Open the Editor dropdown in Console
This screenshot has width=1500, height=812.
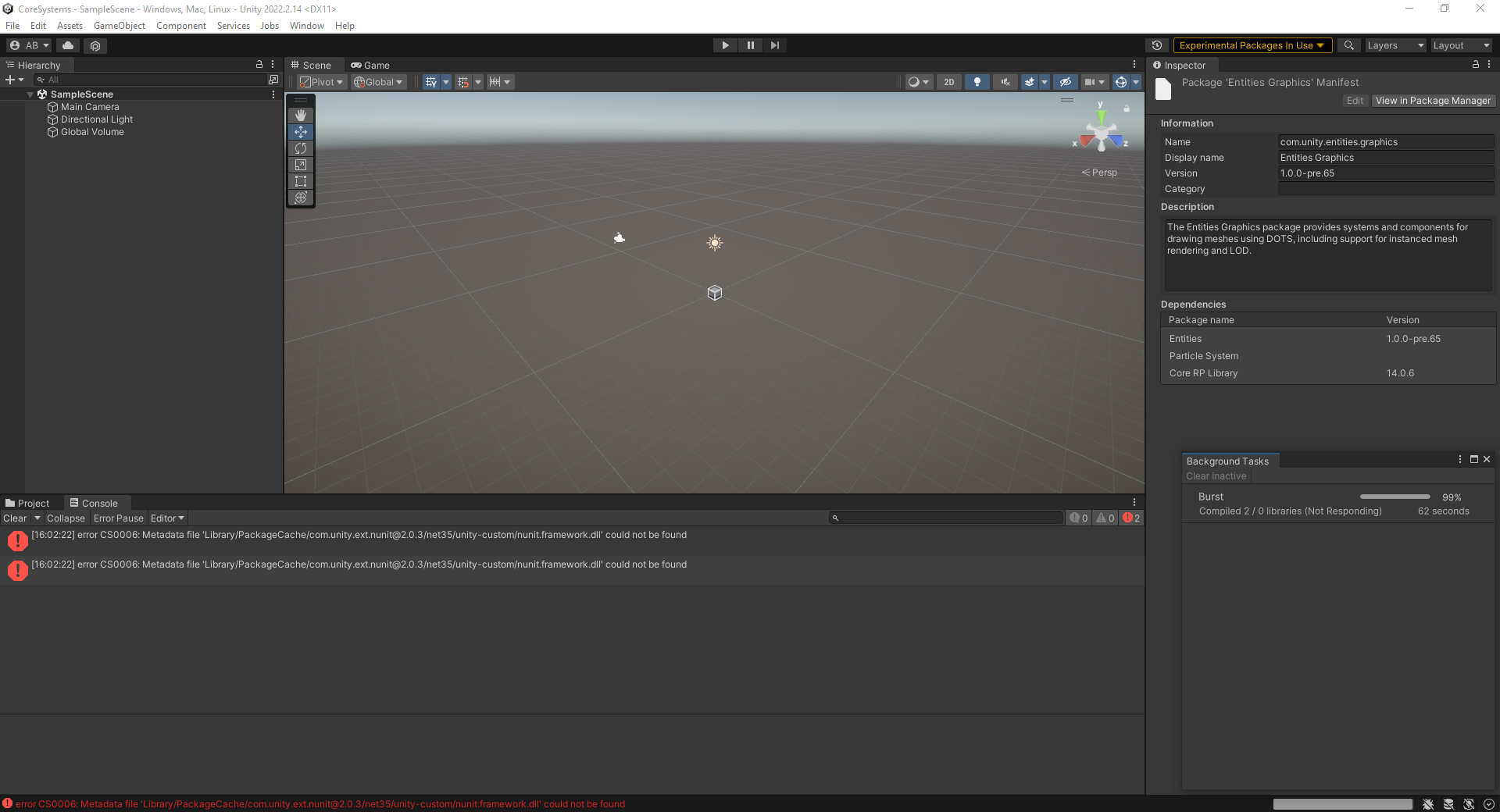pos(167,518)
